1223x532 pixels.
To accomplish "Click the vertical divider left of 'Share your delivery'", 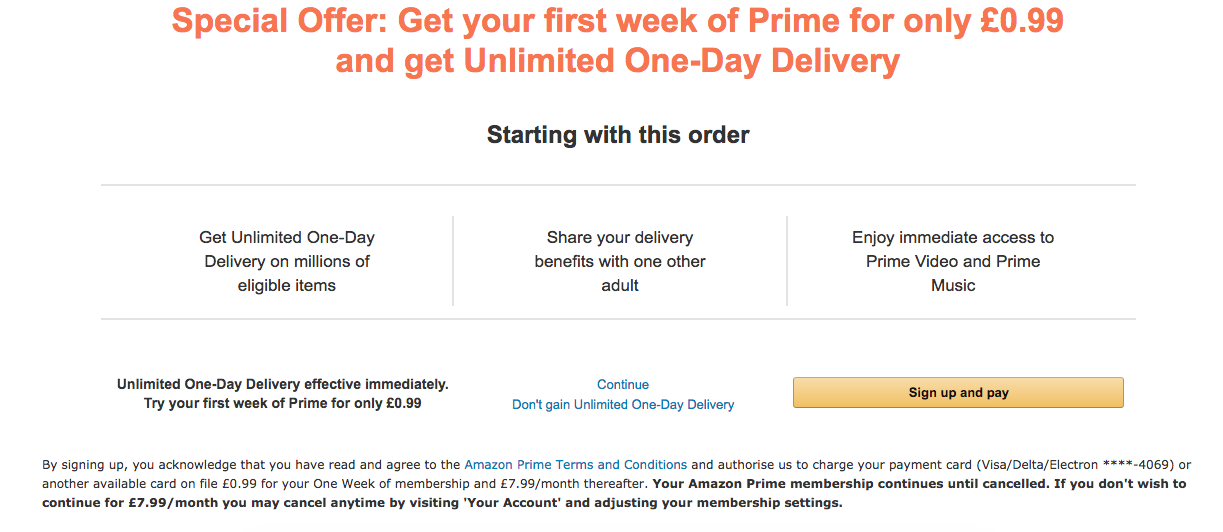I will pyautogui.click(x=453, y=261).
